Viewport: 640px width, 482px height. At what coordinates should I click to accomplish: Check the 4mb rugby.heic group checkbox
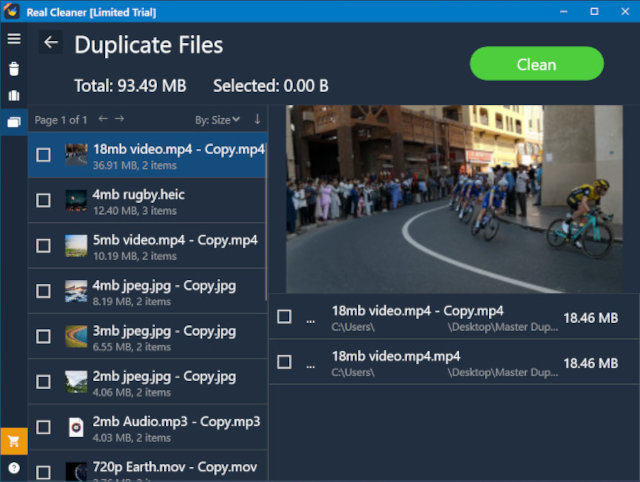43,200
